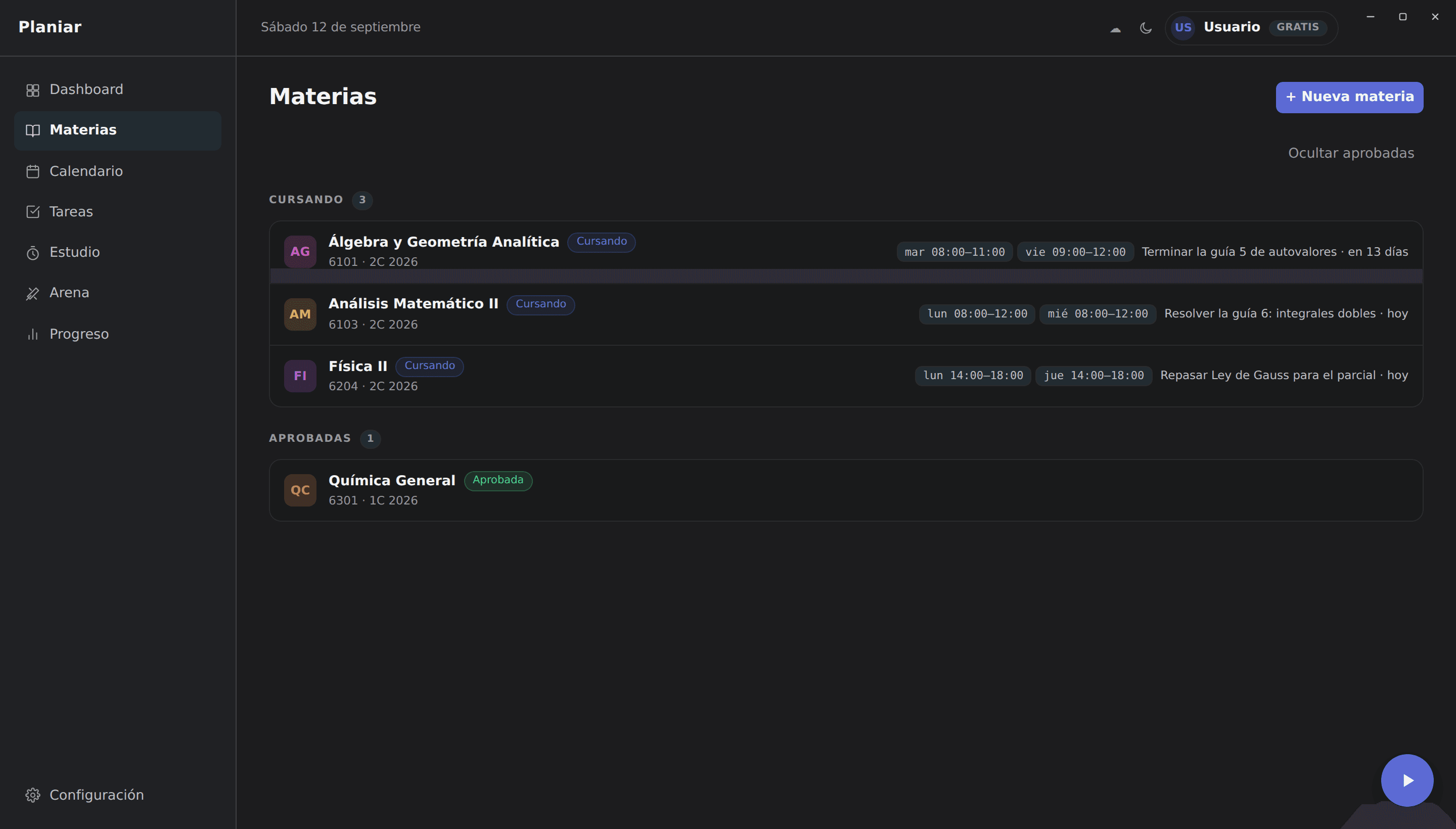
Task: Click the lun 14:00–18:00 schedule chip
Action: pos(973,376)
